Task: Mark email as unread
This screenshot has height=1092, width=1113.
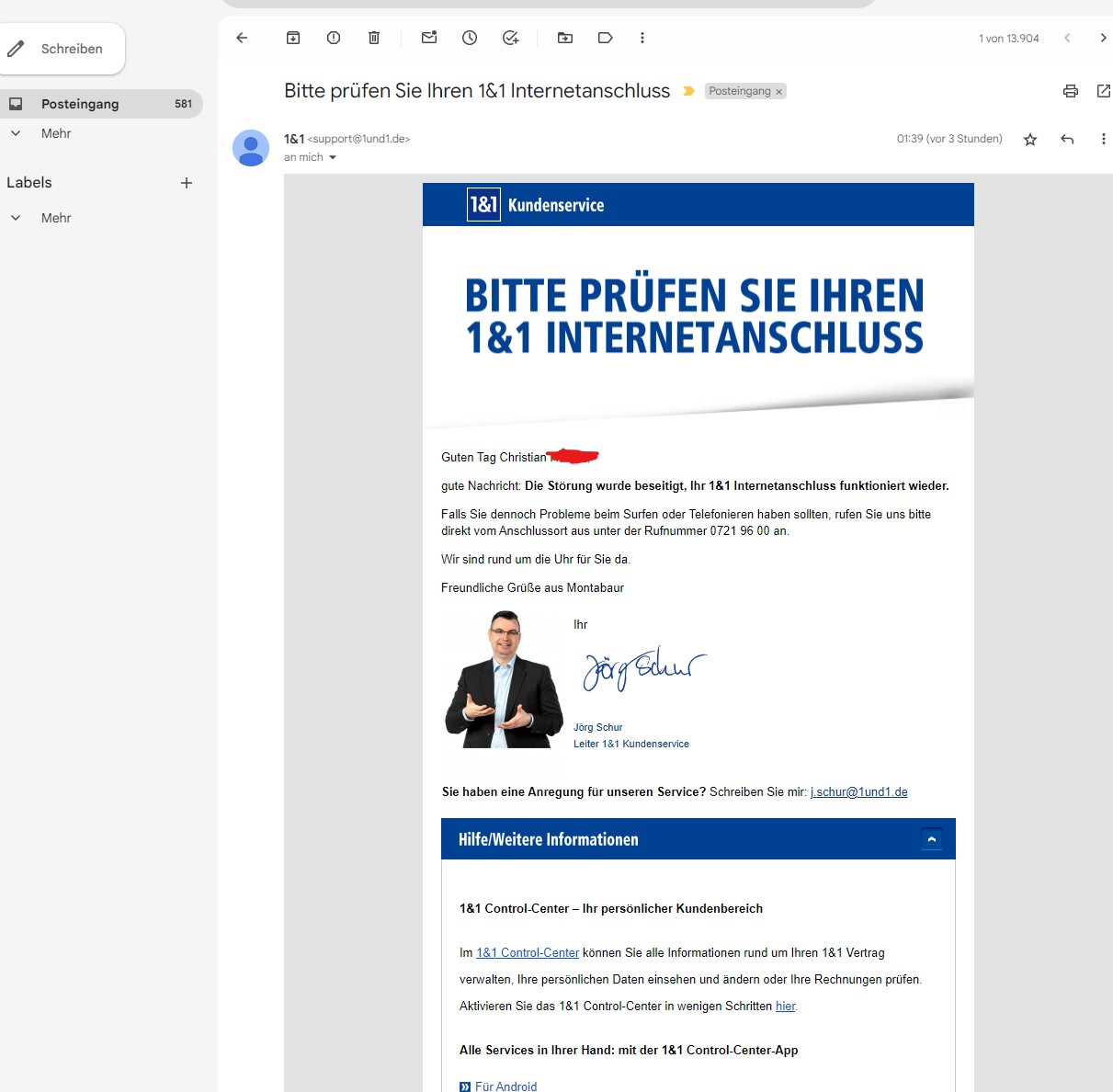Action: click(429, 38)
